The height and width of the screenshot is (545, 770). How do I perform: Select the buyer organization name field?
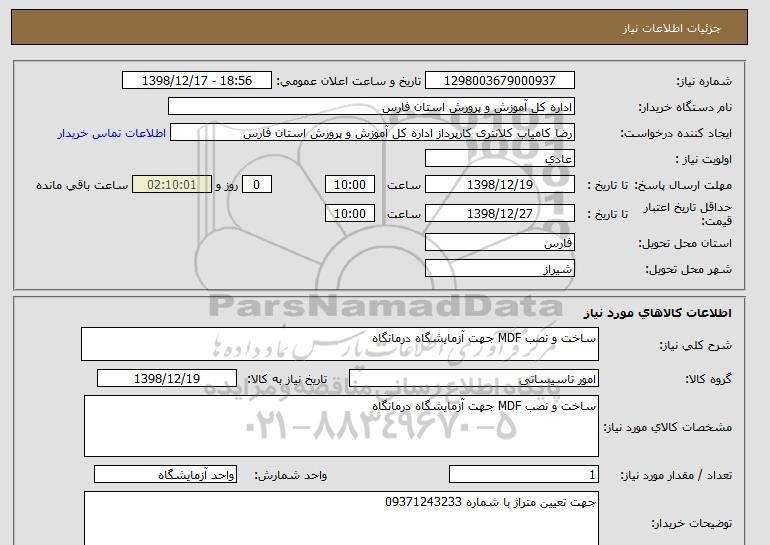click(x=371, y=107)
